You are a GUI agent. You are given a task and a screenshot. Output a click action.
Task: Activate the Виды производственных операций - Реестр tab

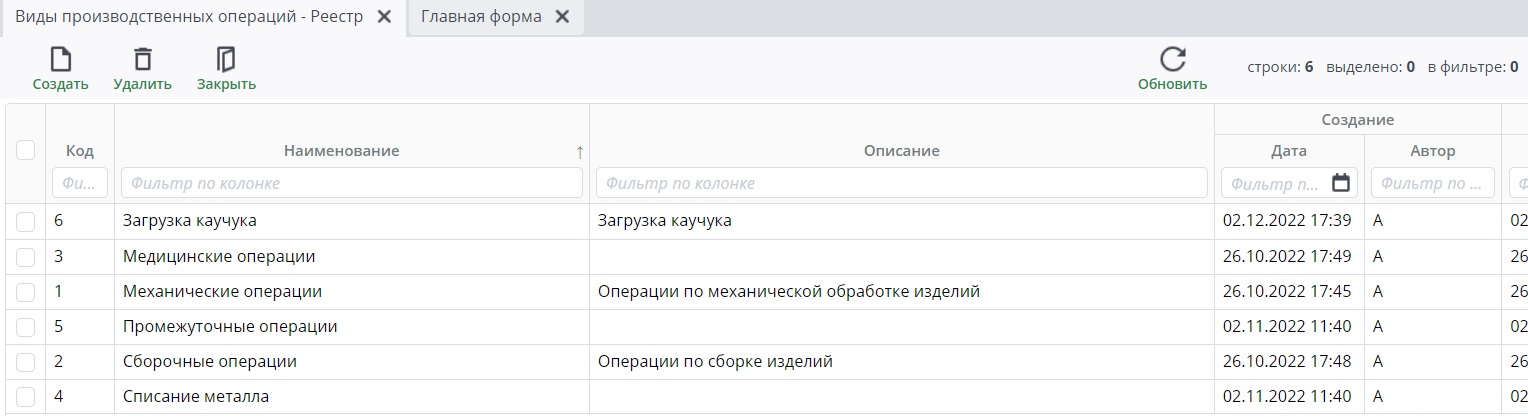(x=189, y=17)
